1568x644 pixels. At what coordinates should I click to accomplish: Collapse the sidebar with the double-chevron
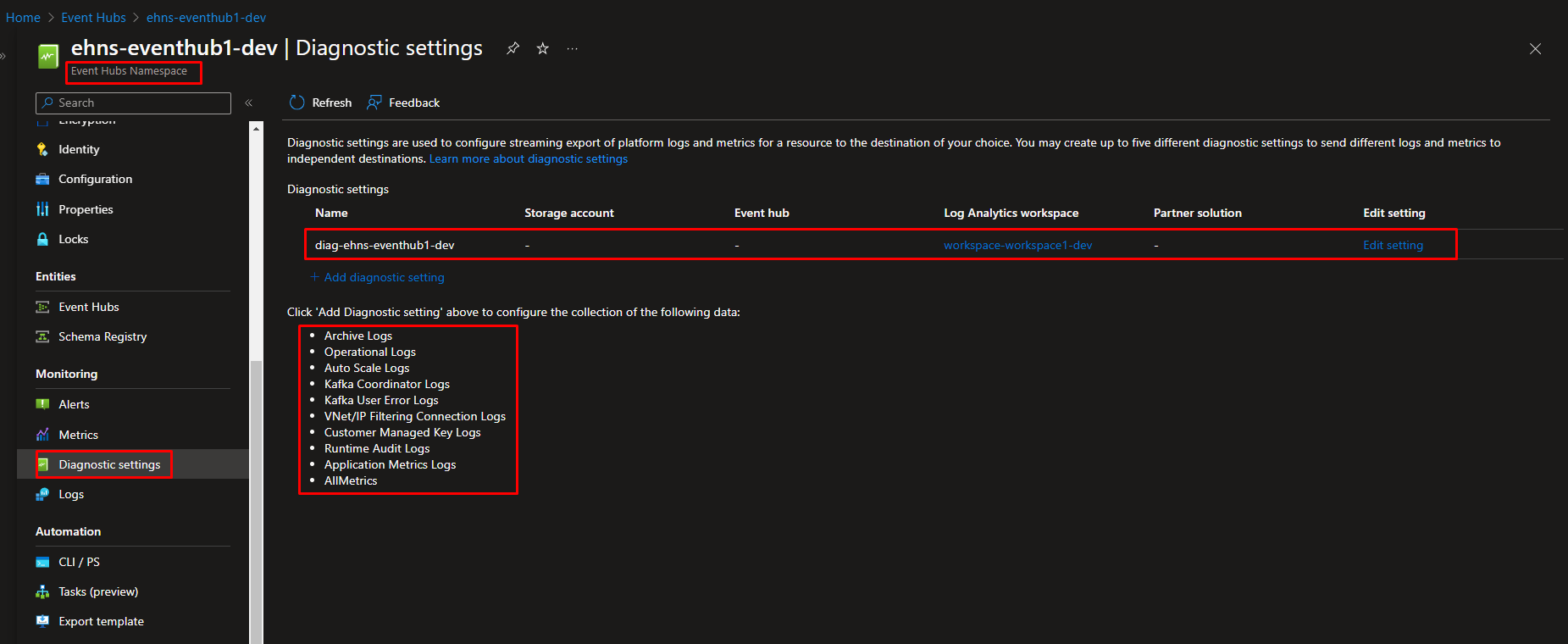coord(249,103)
